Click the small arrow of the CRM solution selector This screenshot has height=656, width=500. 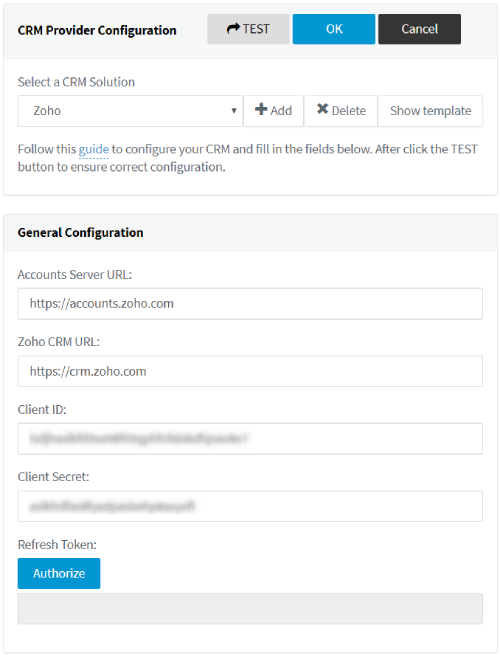pos(234,111)
